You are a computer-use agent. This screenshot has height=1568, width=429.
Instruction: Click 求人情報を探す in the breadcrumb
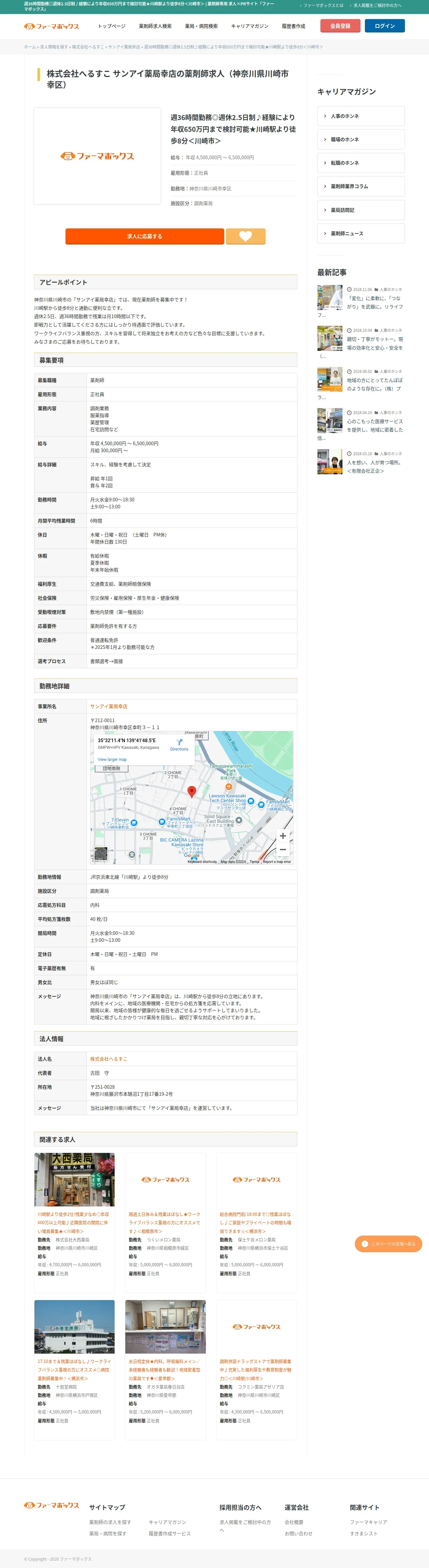(x=54, y=47)
